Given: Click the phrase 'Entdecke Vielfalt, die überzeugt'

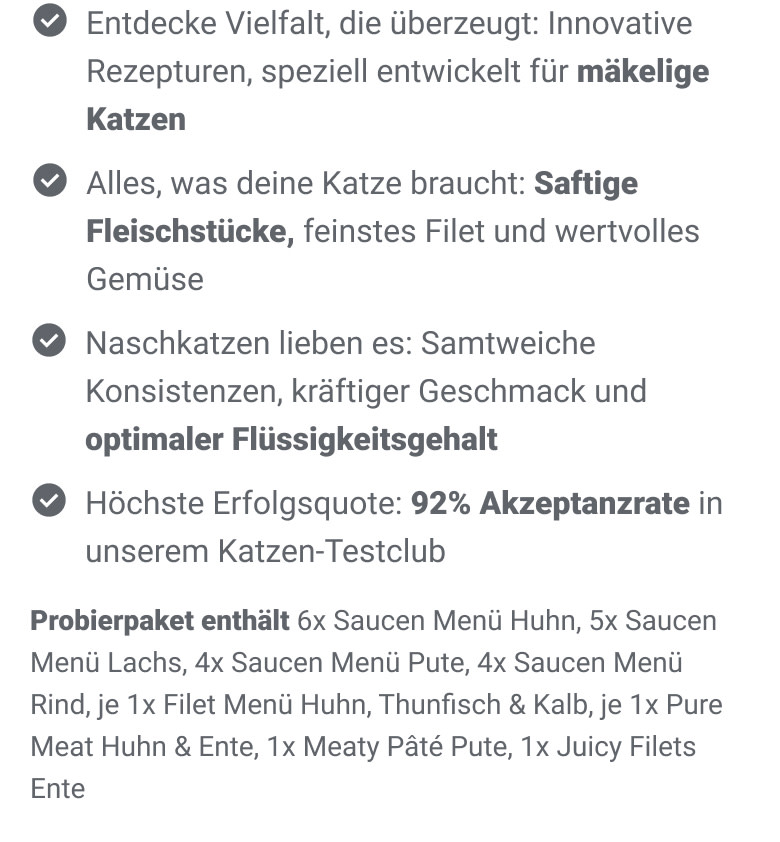Looking at the screenshot, I should [312, 24].
